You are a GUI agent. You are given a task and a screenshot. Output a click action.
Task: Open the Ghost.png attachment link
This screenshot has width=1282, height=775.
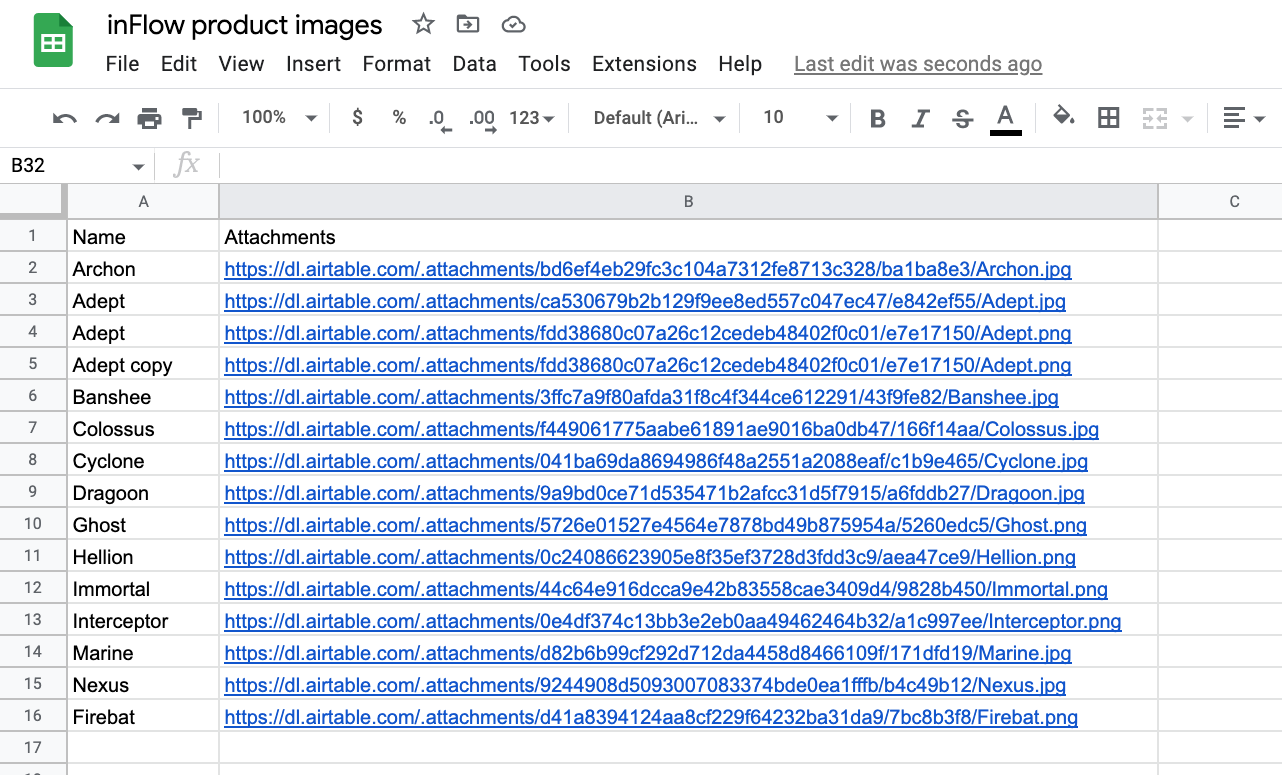[655, 525]
